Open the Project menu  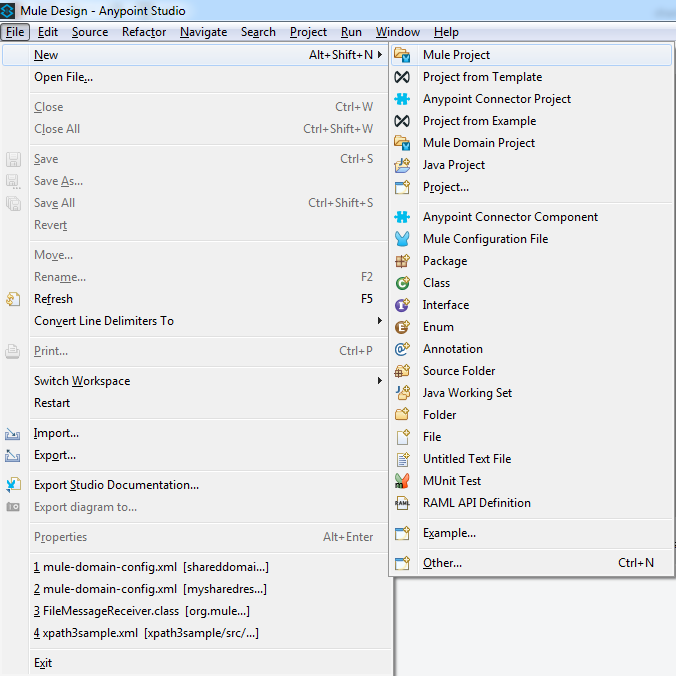pyautogui.click(x=308, y=32)
